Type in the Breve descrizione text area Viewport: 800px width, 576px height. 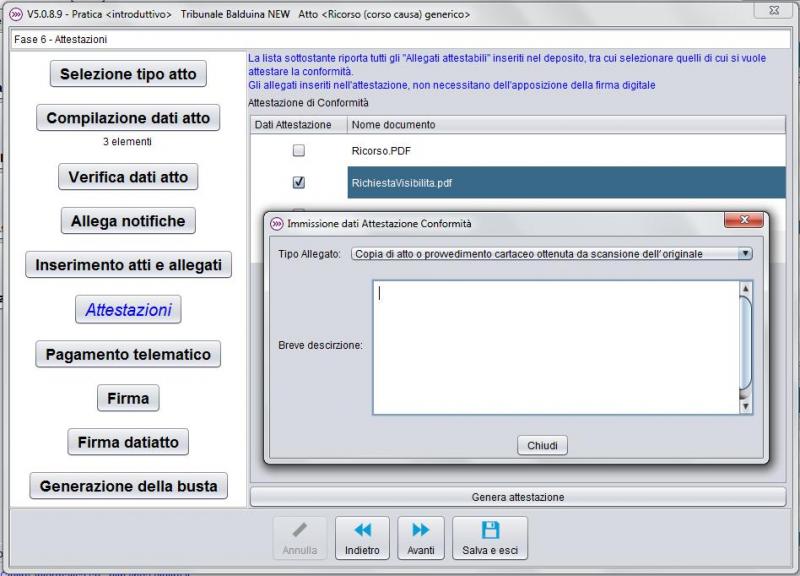[x=555, y=346]
